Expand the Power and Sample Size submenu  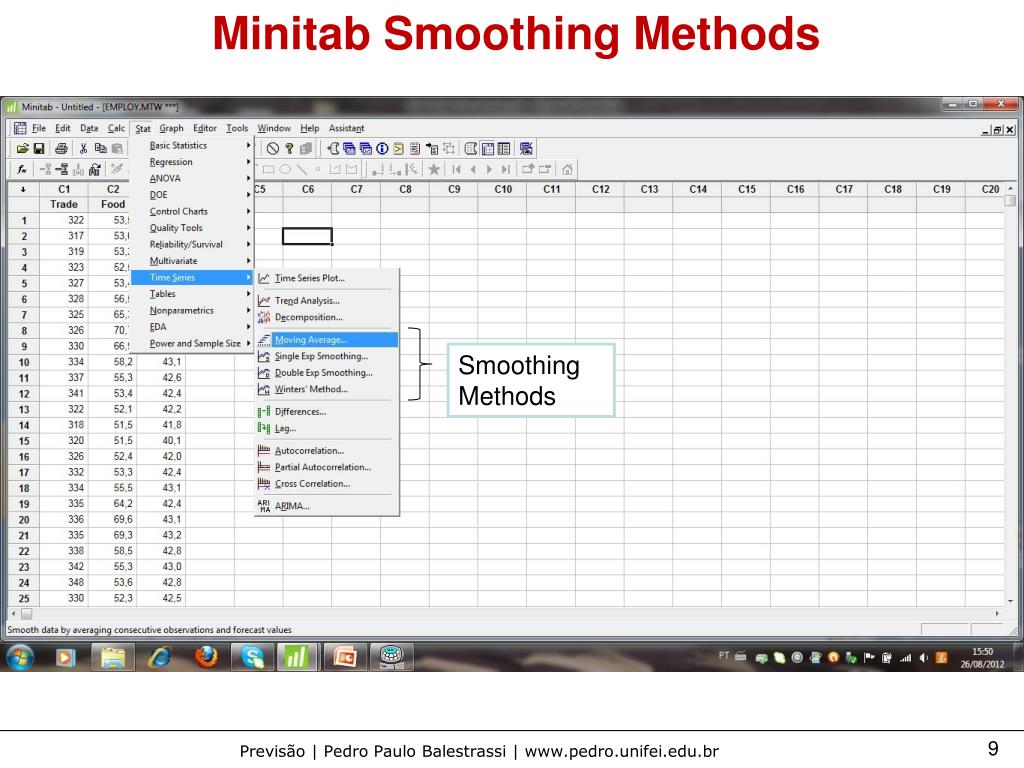(192, 344)
